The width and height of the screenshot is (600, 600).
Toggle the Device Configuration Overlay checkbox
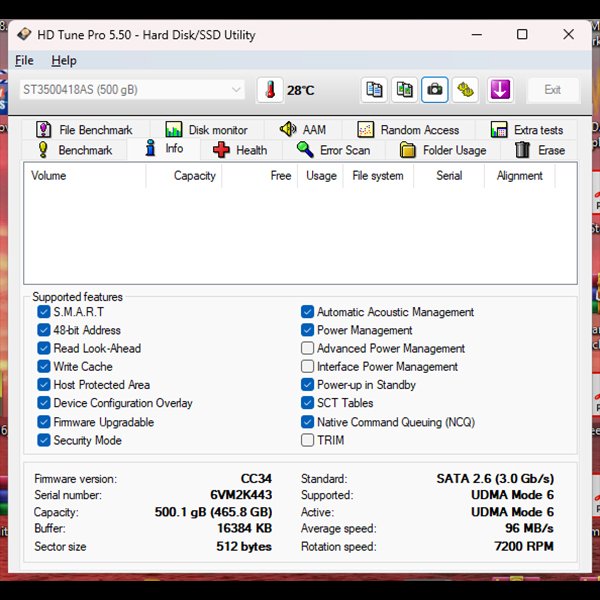point(44,403)
